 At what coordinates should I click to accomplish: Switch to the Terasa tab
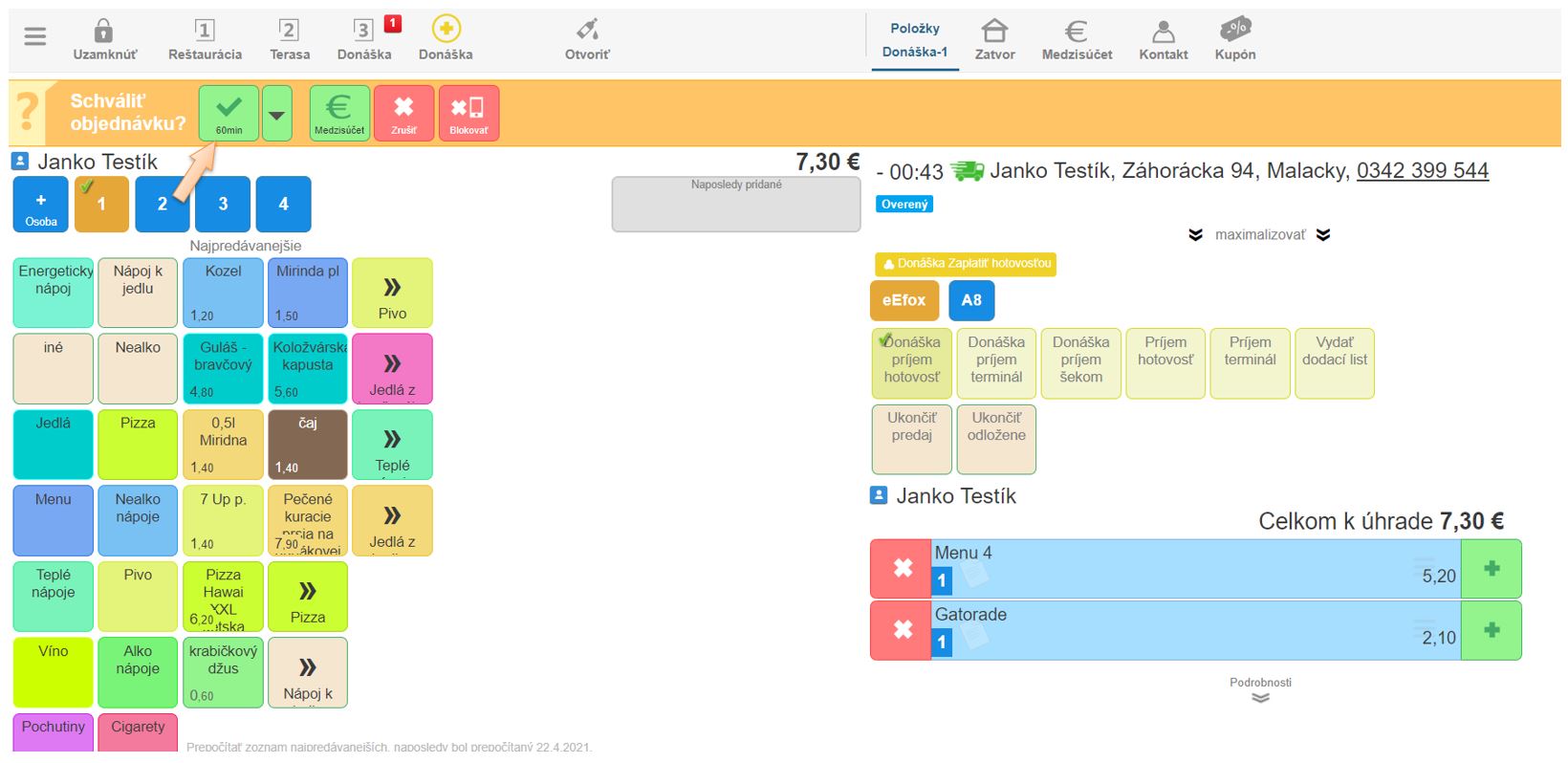pos(289,39)
